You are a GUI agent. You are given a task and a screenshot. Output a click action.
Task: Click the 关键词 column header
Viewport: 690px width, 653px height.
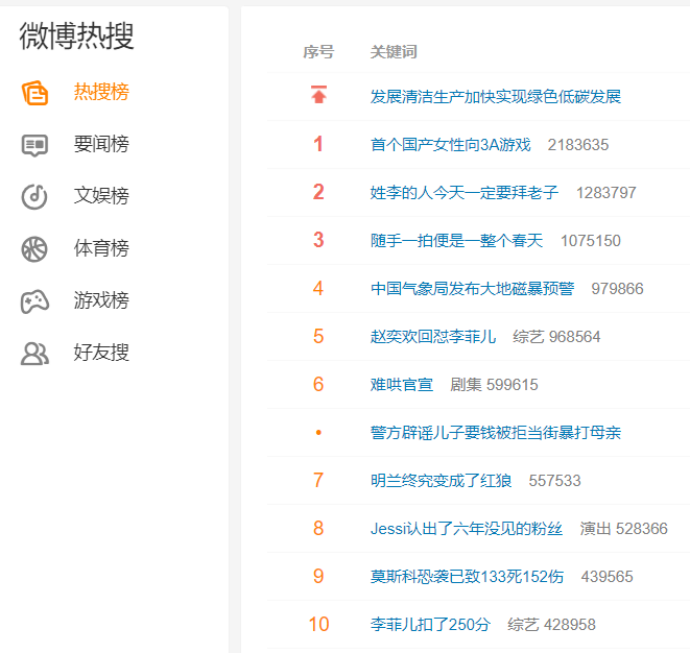pyautogui.click(x=393, y=52)
